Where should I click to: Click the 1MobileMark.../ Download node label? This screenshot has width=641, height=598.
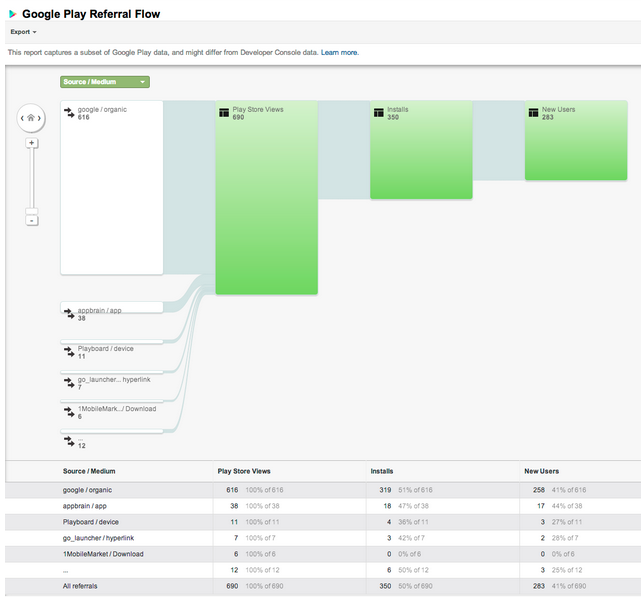(x=117, y=409)
